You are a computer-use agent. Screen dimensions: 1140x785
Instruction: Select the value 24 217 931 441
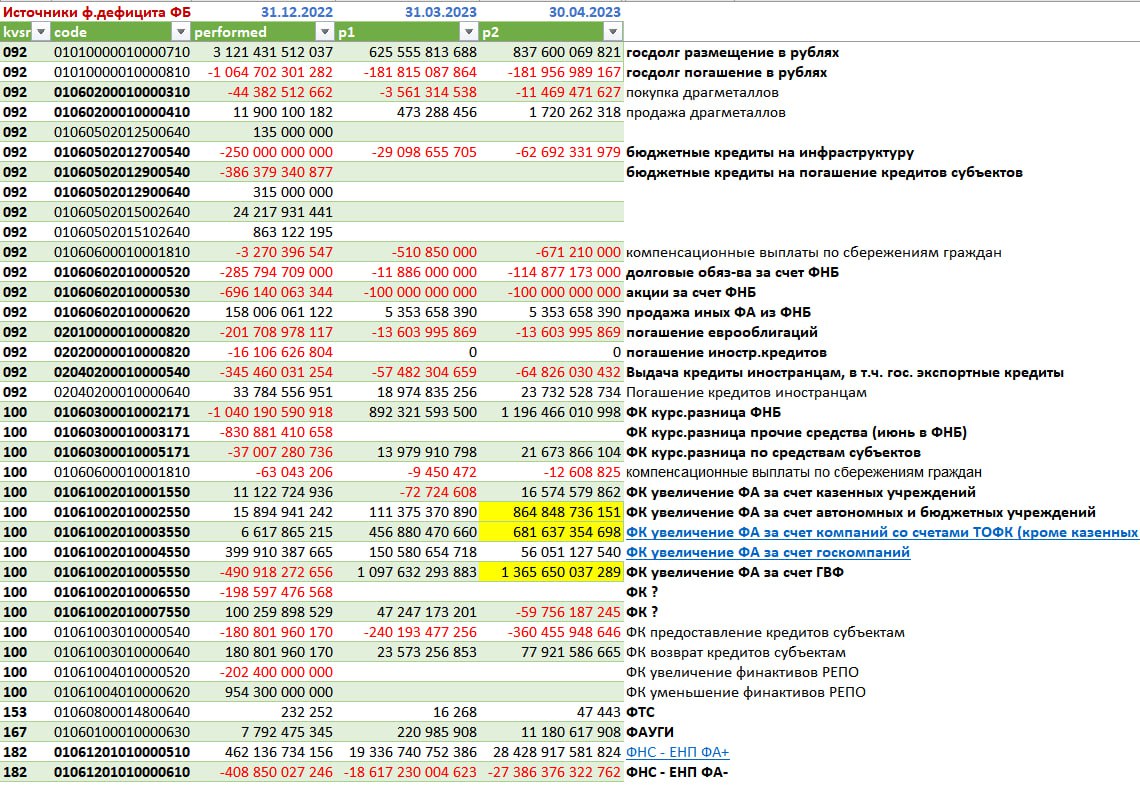pyautogui.click(x=283, y=212)
